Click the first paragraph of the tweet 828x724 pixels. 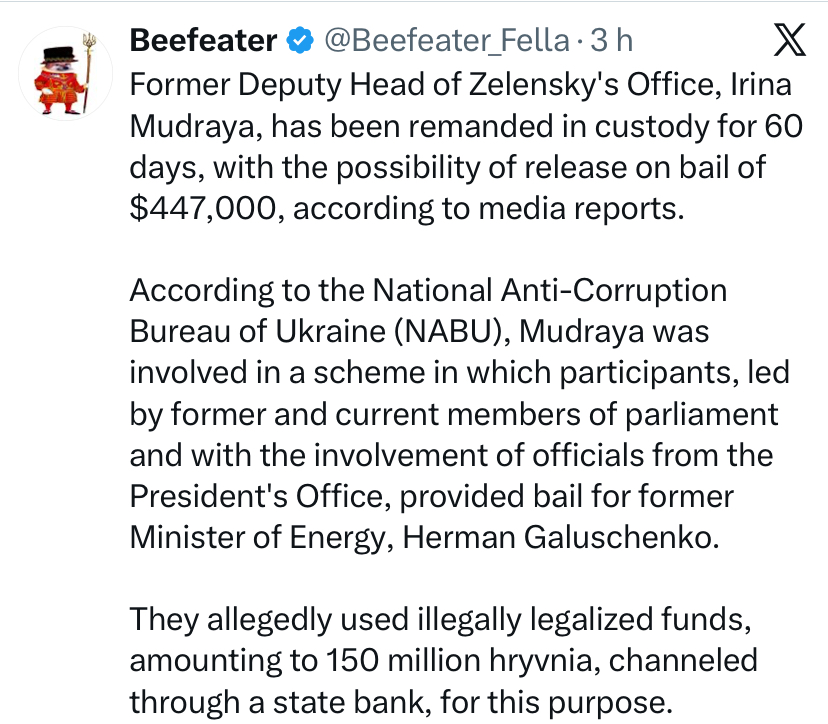coord(466,147)
